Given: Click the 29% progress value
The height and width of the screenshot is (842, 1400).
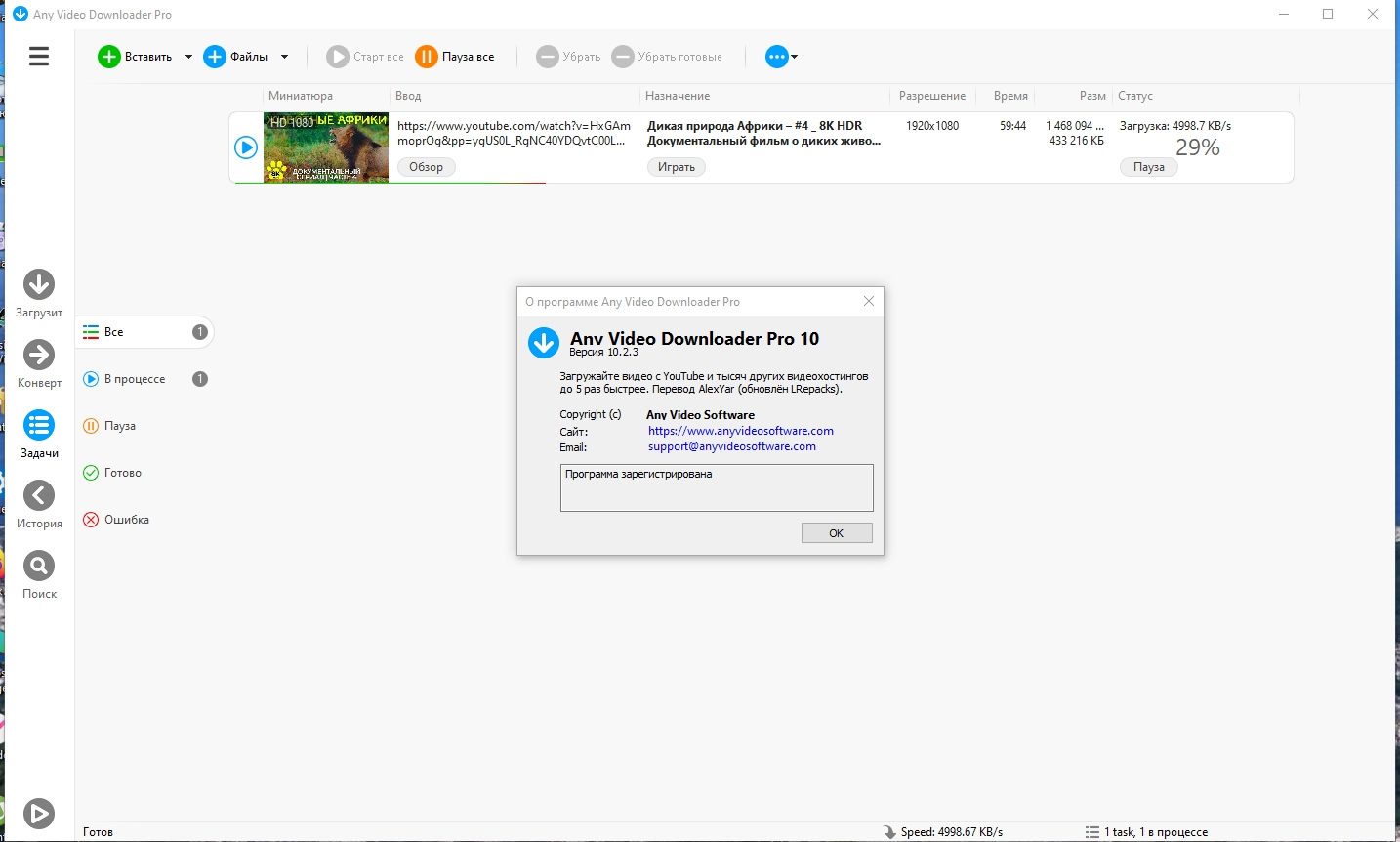Looking at the screenshot, I should pyautogui.click(x=1198, y=147).
